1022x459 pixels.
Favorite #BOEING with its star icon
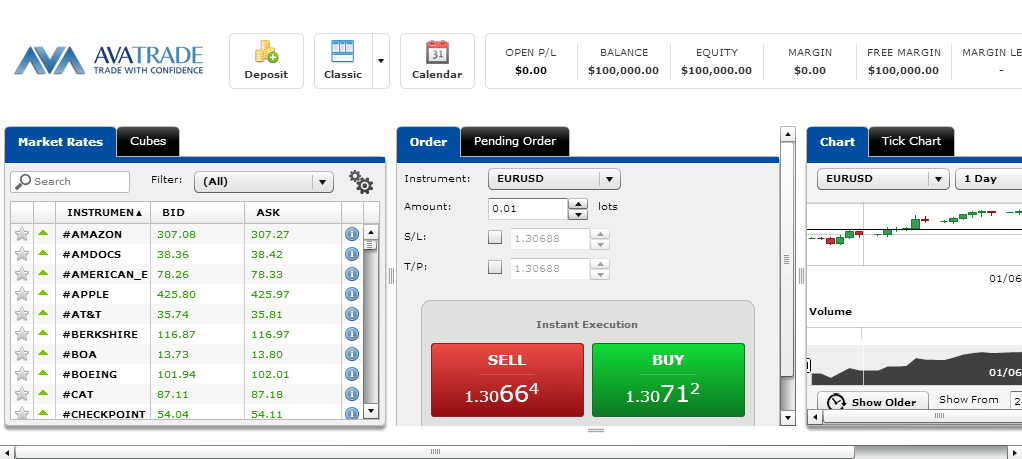pos(22,374)
